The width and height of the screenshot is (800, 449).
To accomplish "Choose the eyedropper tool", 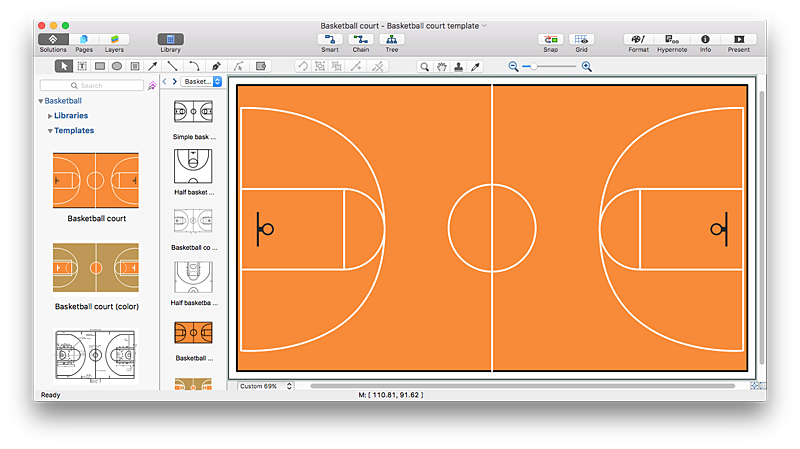I will [475, 66].
